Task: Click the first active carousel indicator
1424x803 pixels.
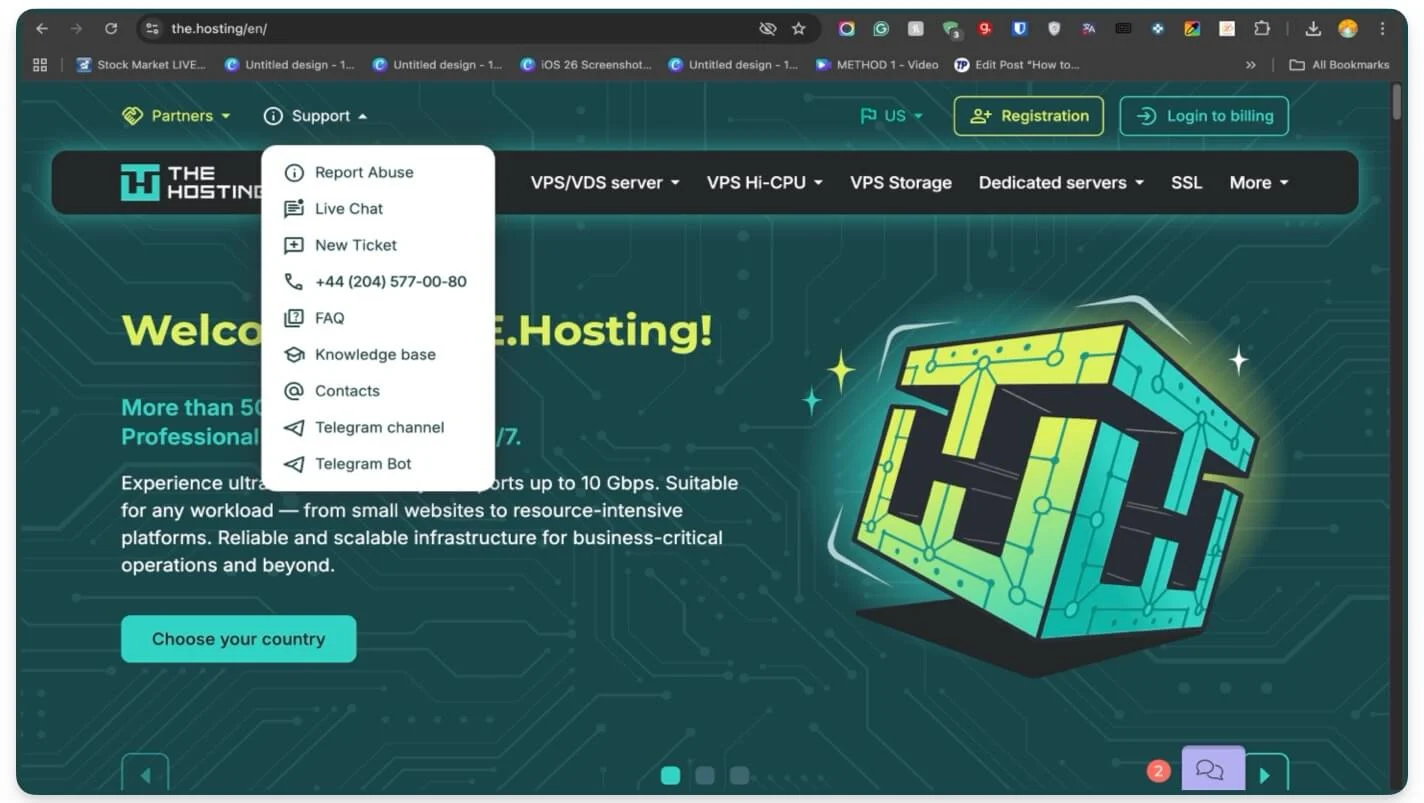Action: [671, 775]
